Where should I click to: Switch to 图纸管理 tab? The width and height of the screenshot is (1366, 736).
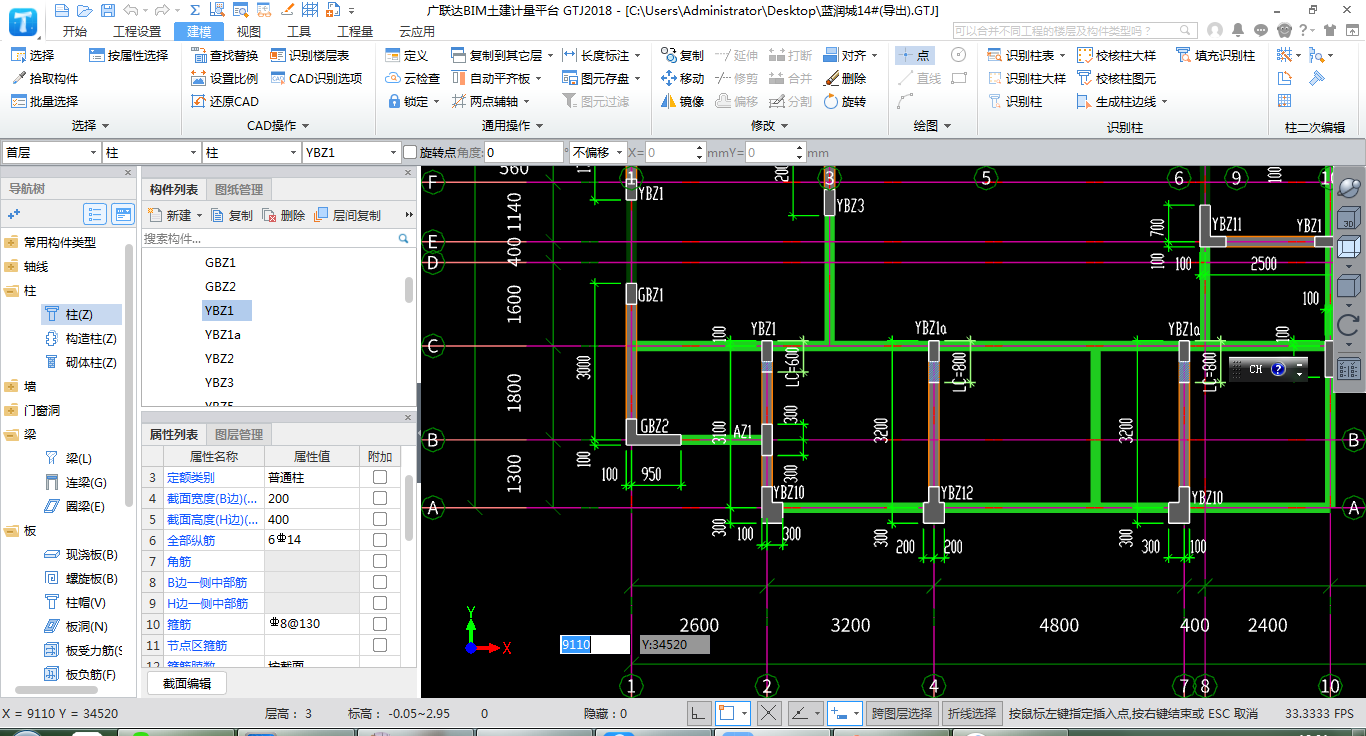pyautogui.click(x=239, y=190)
